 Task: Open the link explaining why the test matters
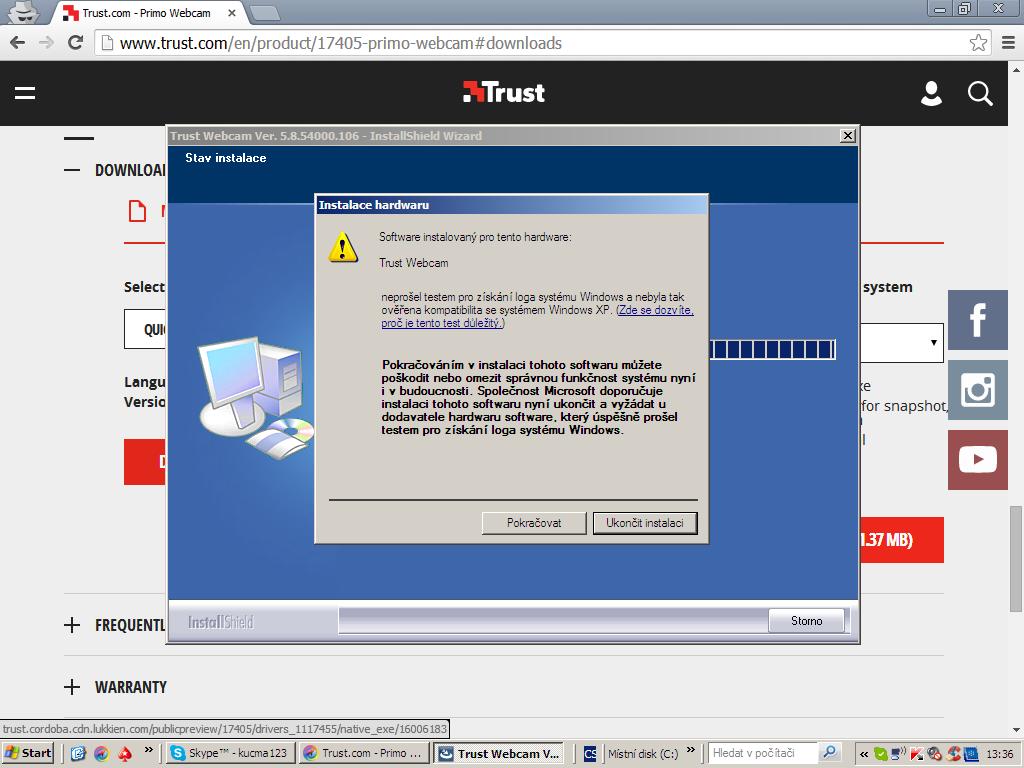pyautogui.click(x=537, y=316)
